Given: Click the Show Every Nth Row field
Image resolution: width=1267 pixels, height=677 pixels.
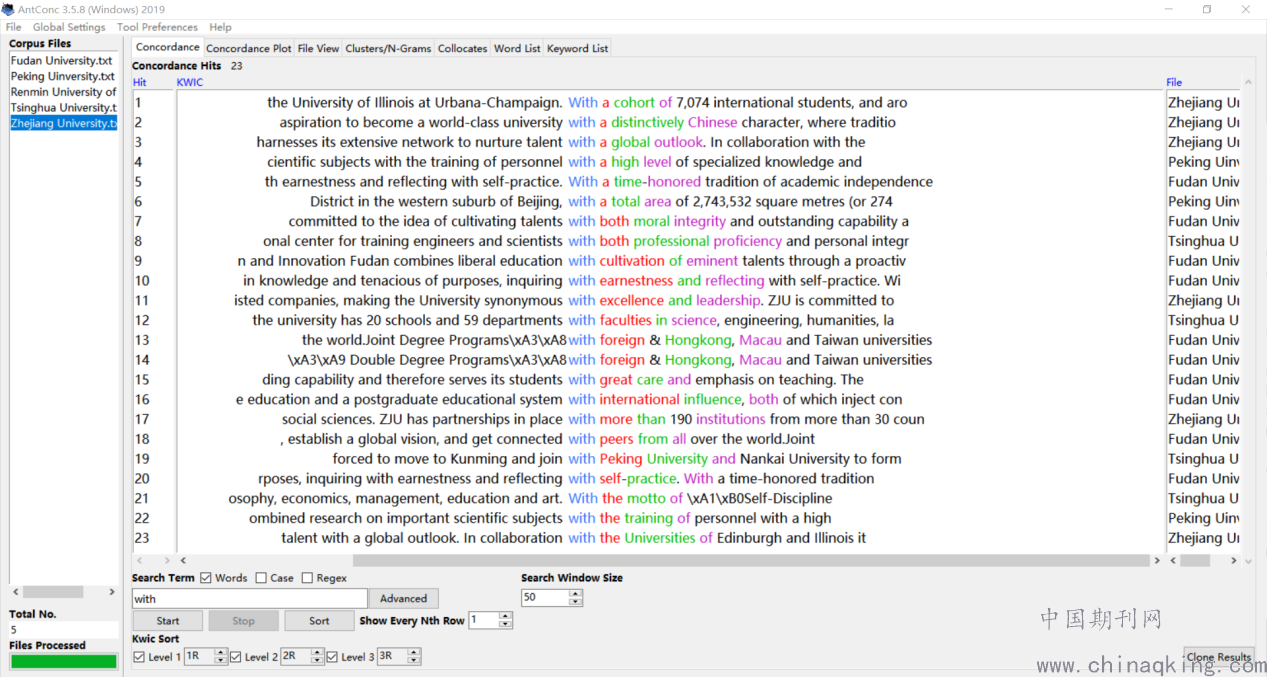Looking at the screenshot, I should pos(483,620).
